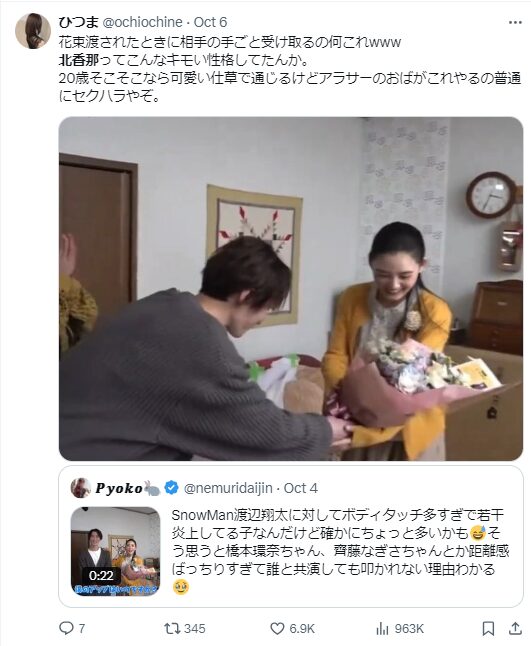Click the blue verified badge next to Pyoko

coord(171,488)
